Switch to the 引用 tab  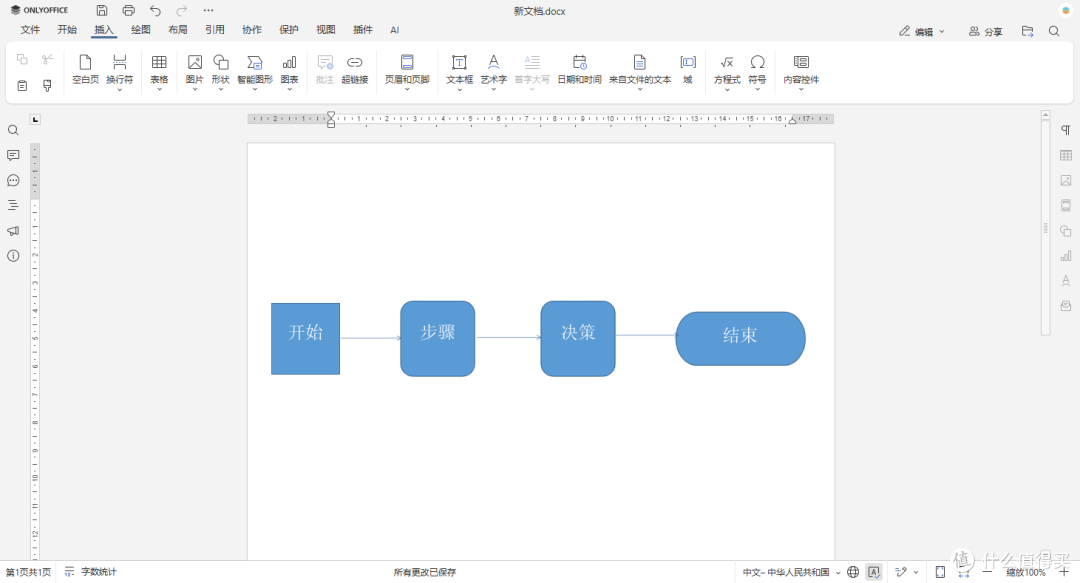click(215, 30)
